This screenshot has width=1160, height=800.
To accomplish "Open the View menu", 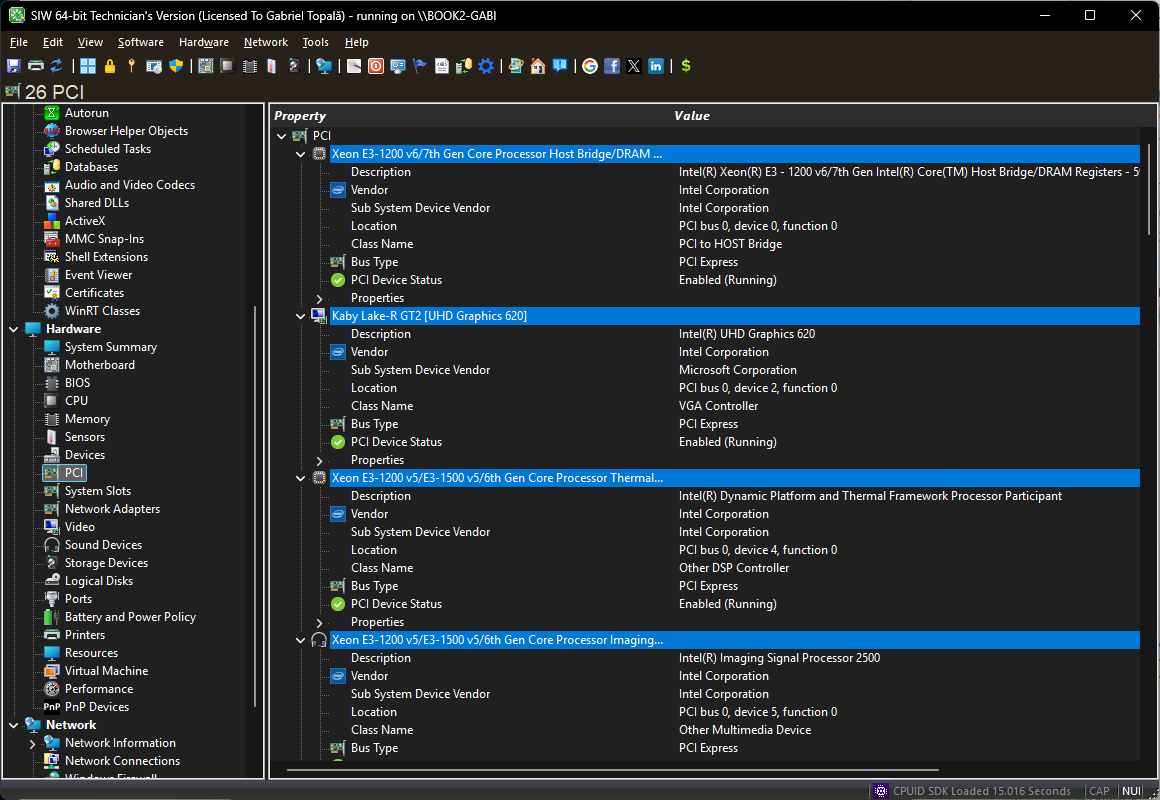I will pos(90,42).
